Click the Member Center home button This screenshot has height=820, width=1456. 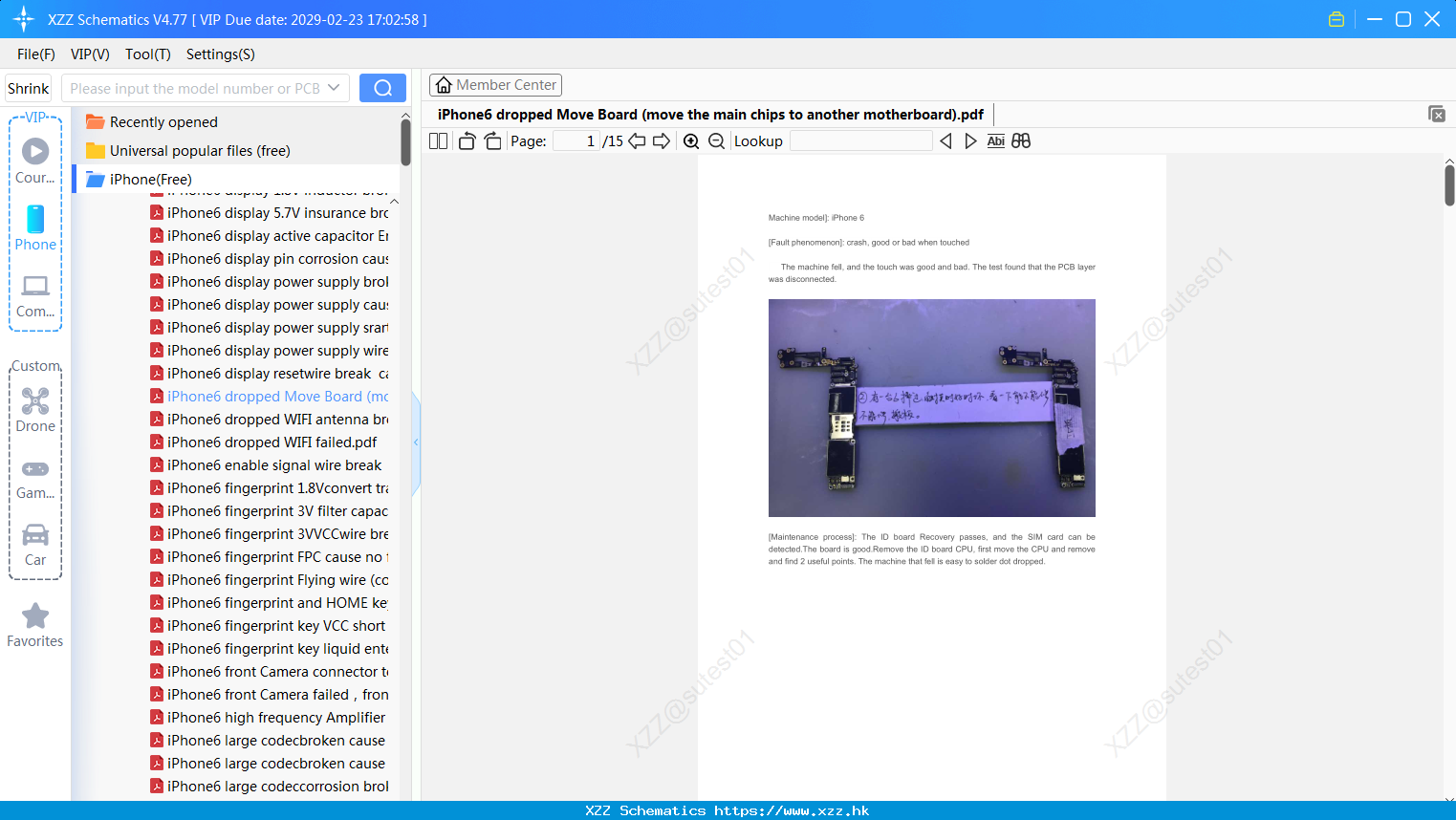coord(495,85)
